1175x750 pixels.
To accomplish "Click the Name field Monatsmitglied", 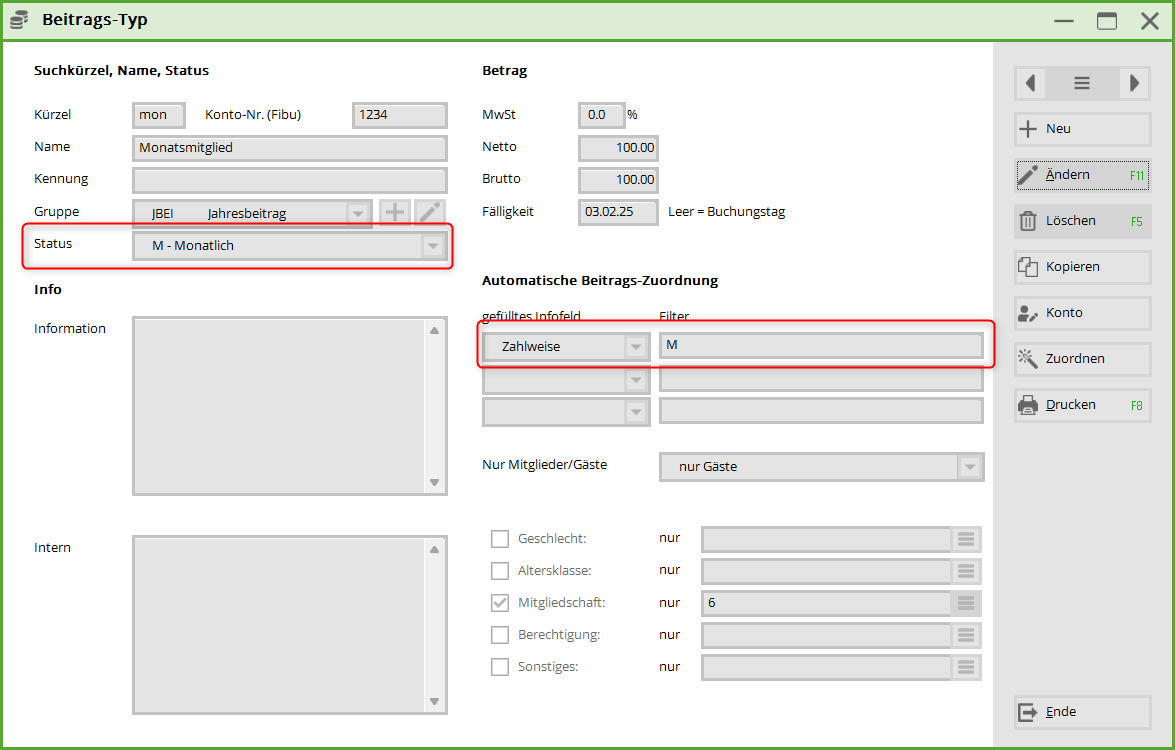I will click(290, 148).
